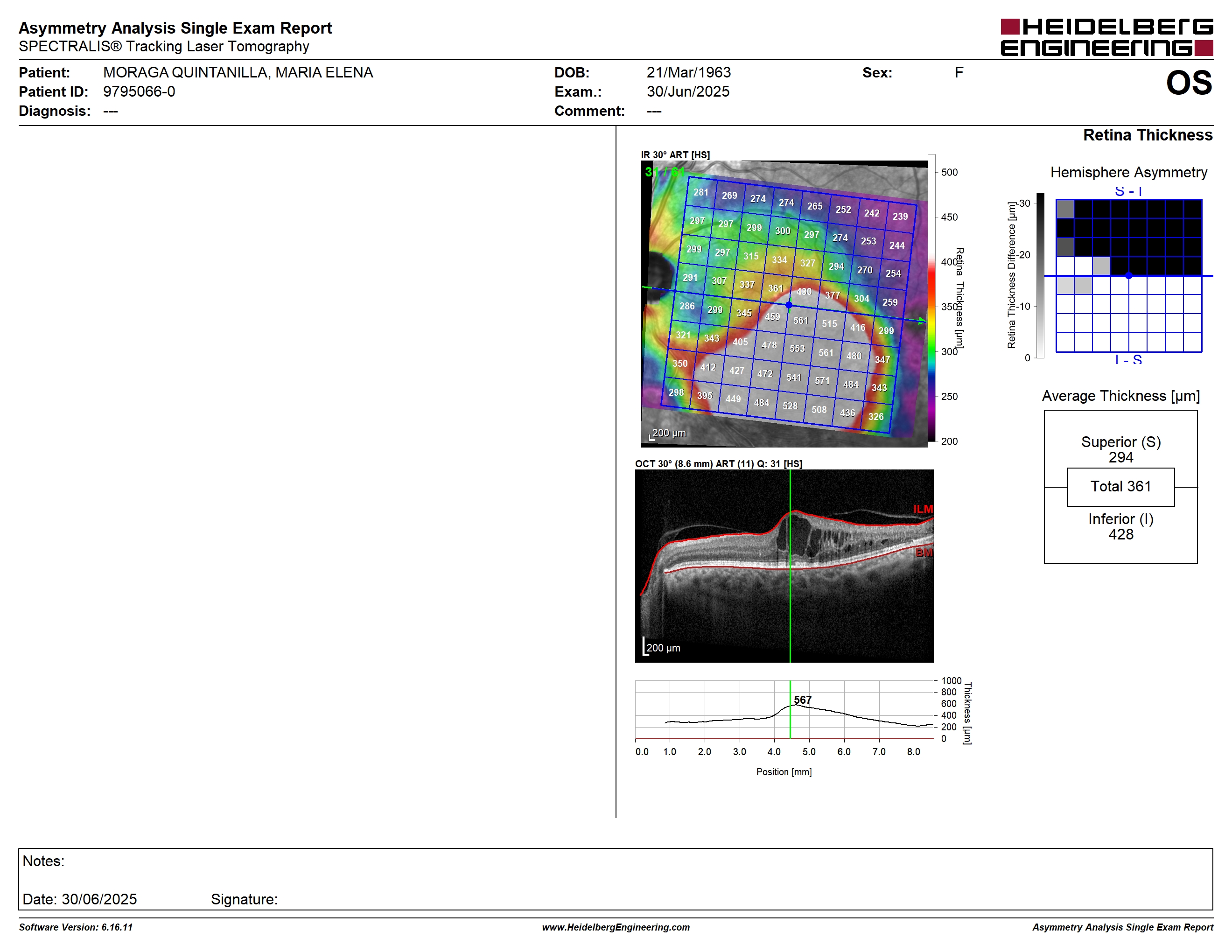The image size is (1232, 952).
Task: Click the Hemisphere Asymmetry heading
Action: (1129, 173)
